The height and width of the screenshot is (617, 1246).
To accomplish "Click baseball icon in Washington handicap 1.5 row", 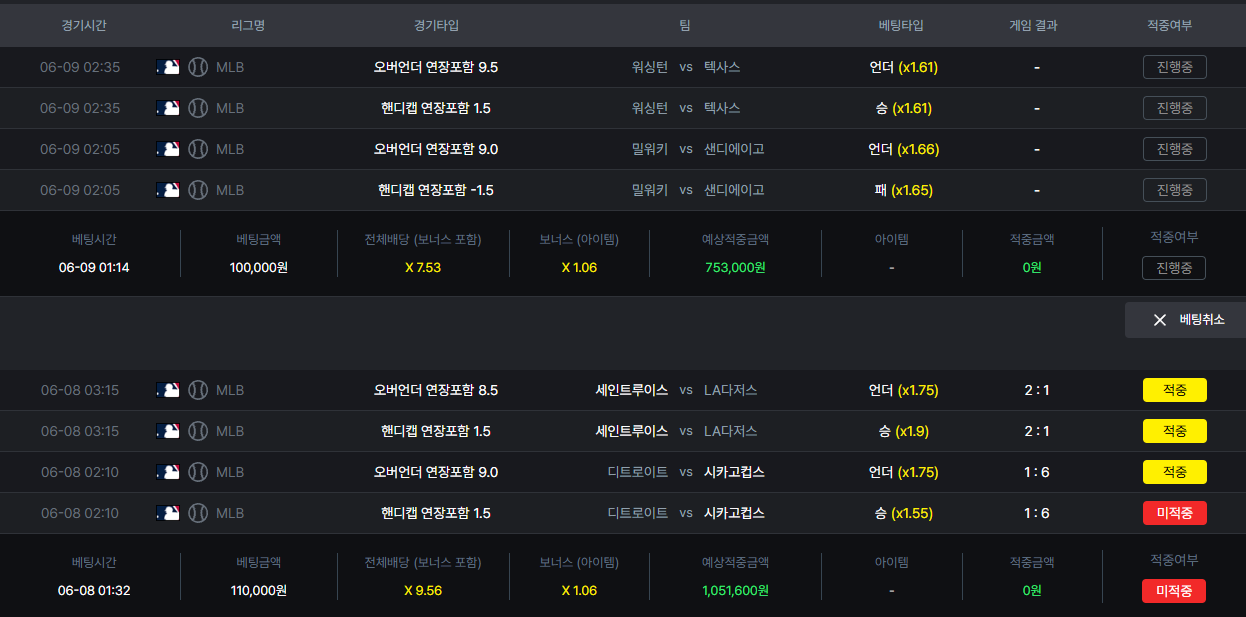I will [198, 108].
